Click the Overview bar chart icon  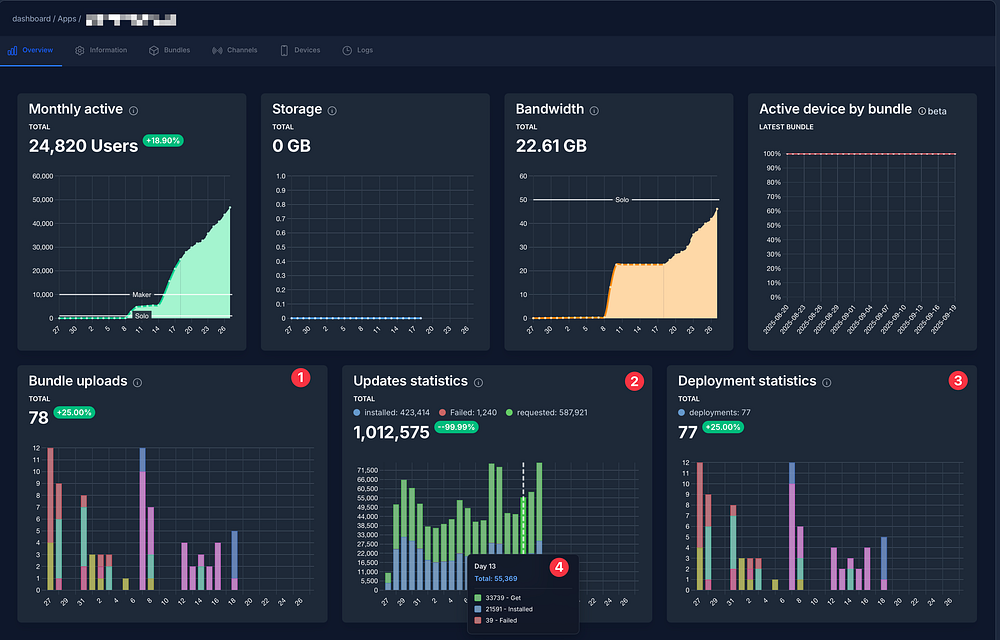click(12, 50)
